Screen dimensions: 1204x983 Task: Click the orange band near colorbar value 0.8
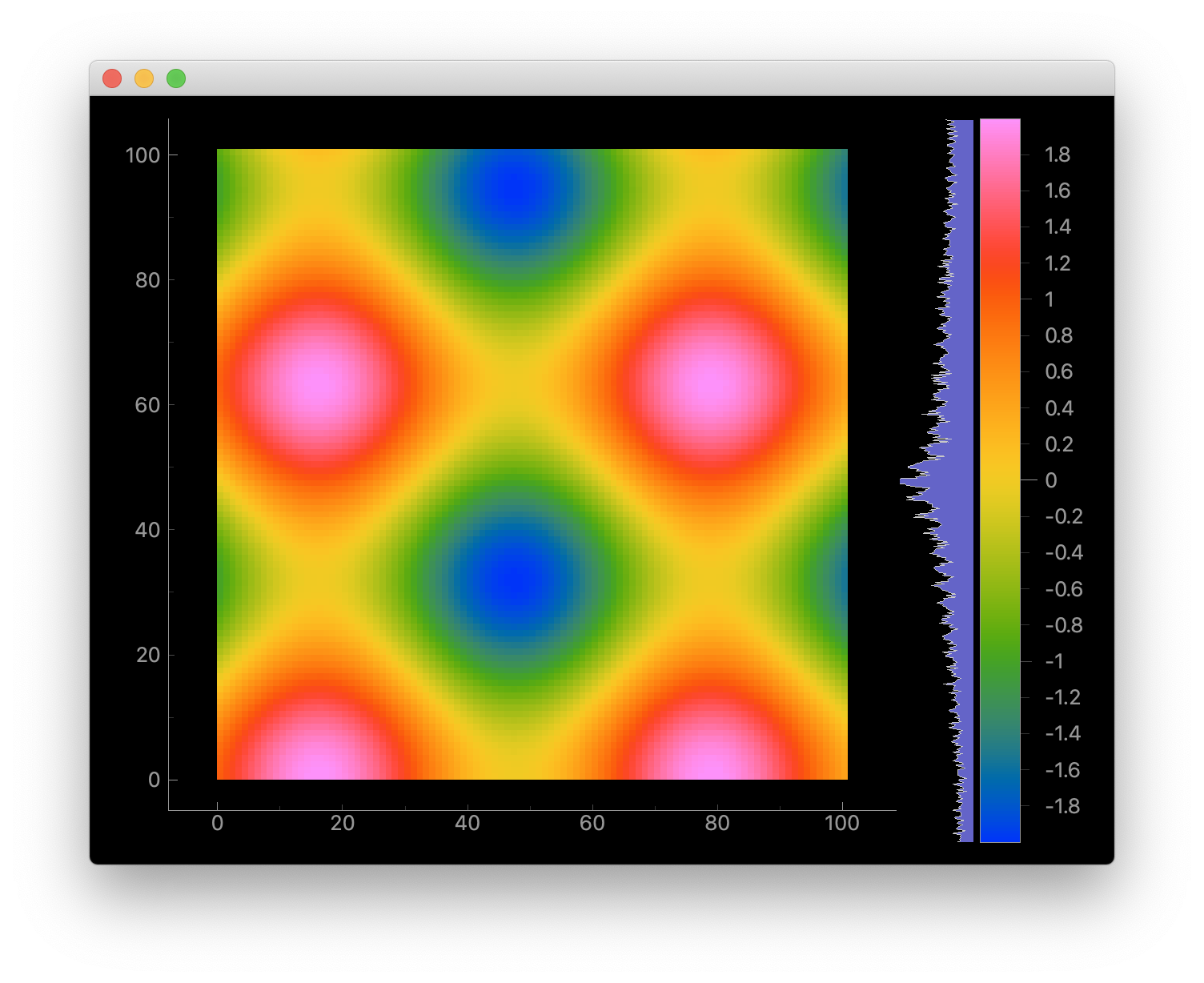pyautogui.click(x=999, y=336)
